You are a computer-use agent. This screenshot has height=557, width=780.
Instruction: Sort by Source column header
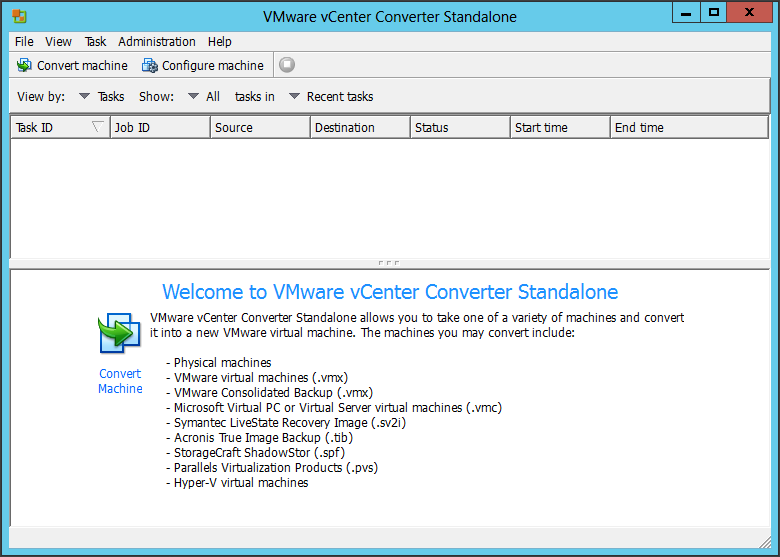click(x=260, y=127)
